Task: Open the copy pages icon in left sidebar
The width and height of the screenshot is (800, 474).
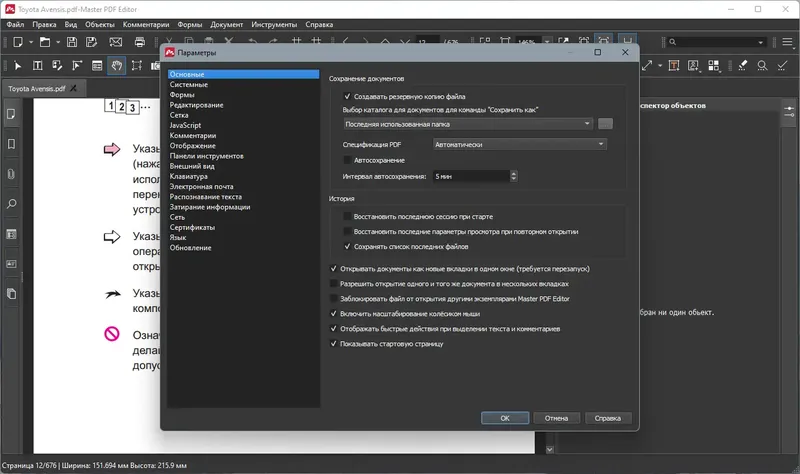Action: tap(11, 294)
